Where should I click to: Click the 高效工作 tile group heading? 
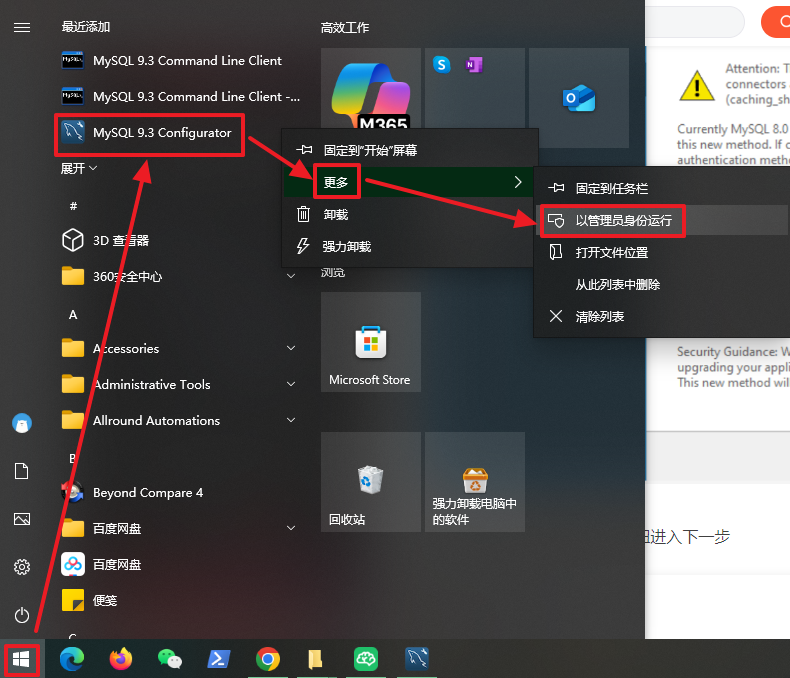coord(345,28)
